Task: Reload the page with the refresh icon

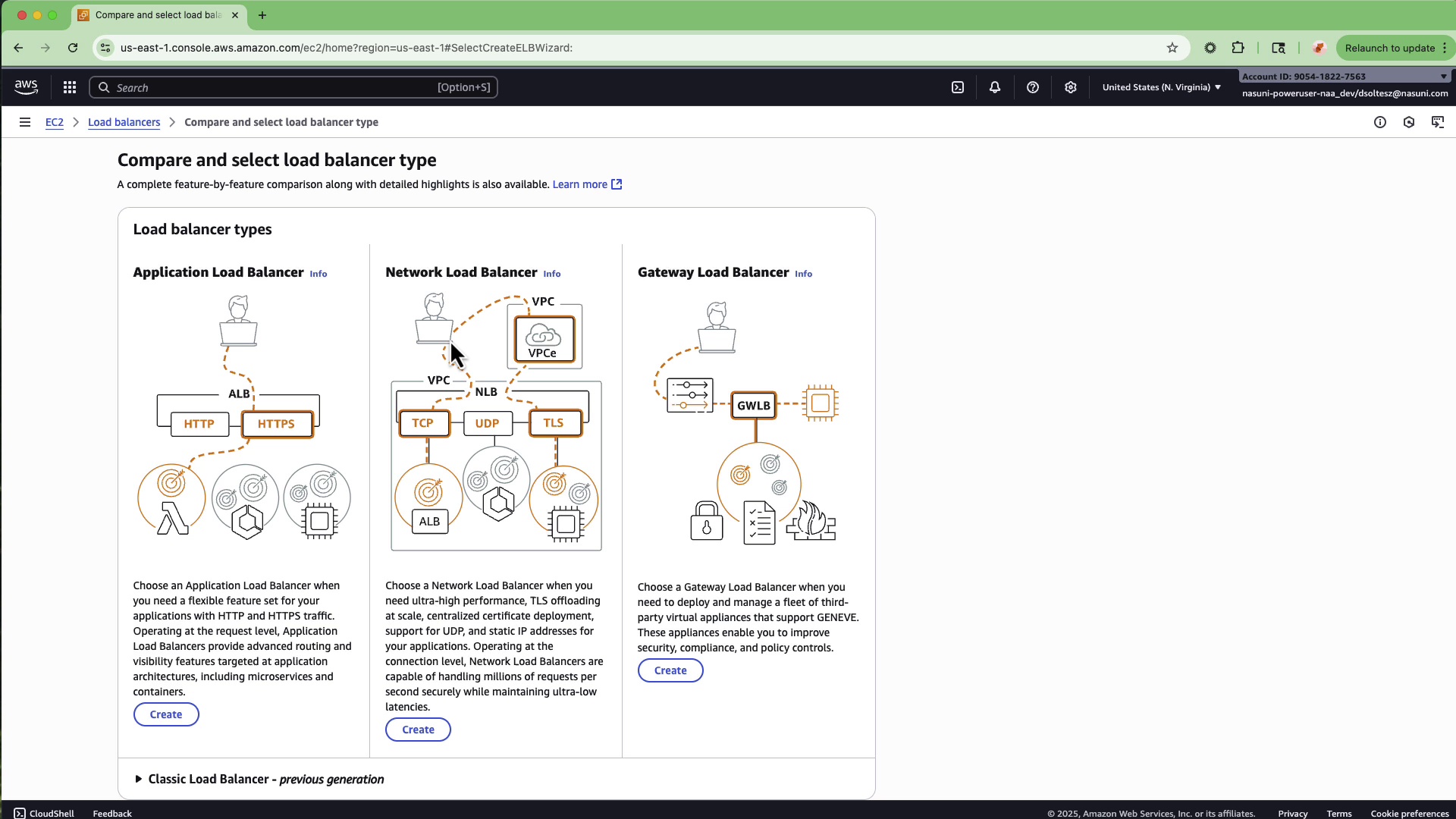Action: coord(72,48)
